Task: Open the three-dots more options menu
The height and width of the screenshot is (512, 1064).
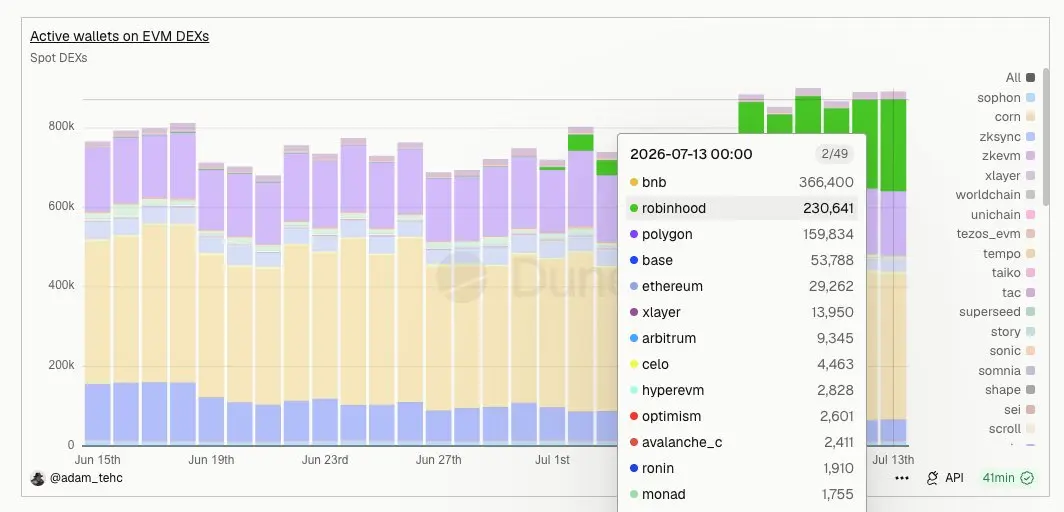Action: click(x=901, y=478)
